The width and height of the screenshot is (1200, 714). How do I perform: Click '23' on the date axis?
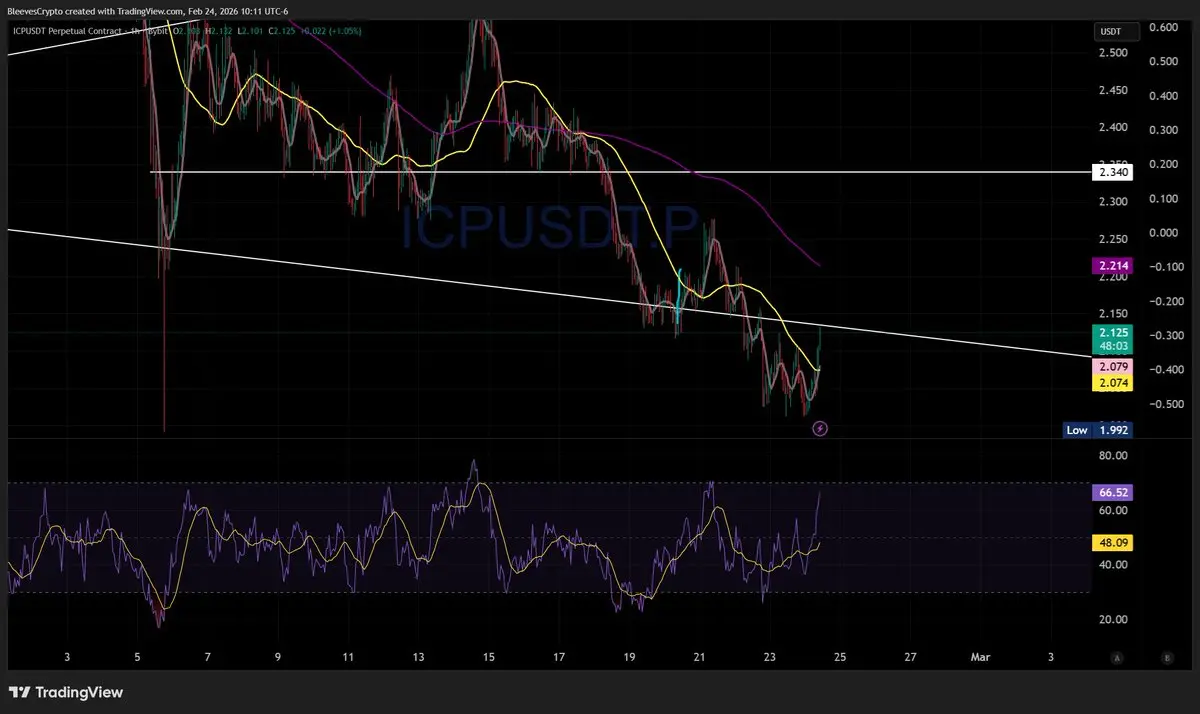(769, 657)
